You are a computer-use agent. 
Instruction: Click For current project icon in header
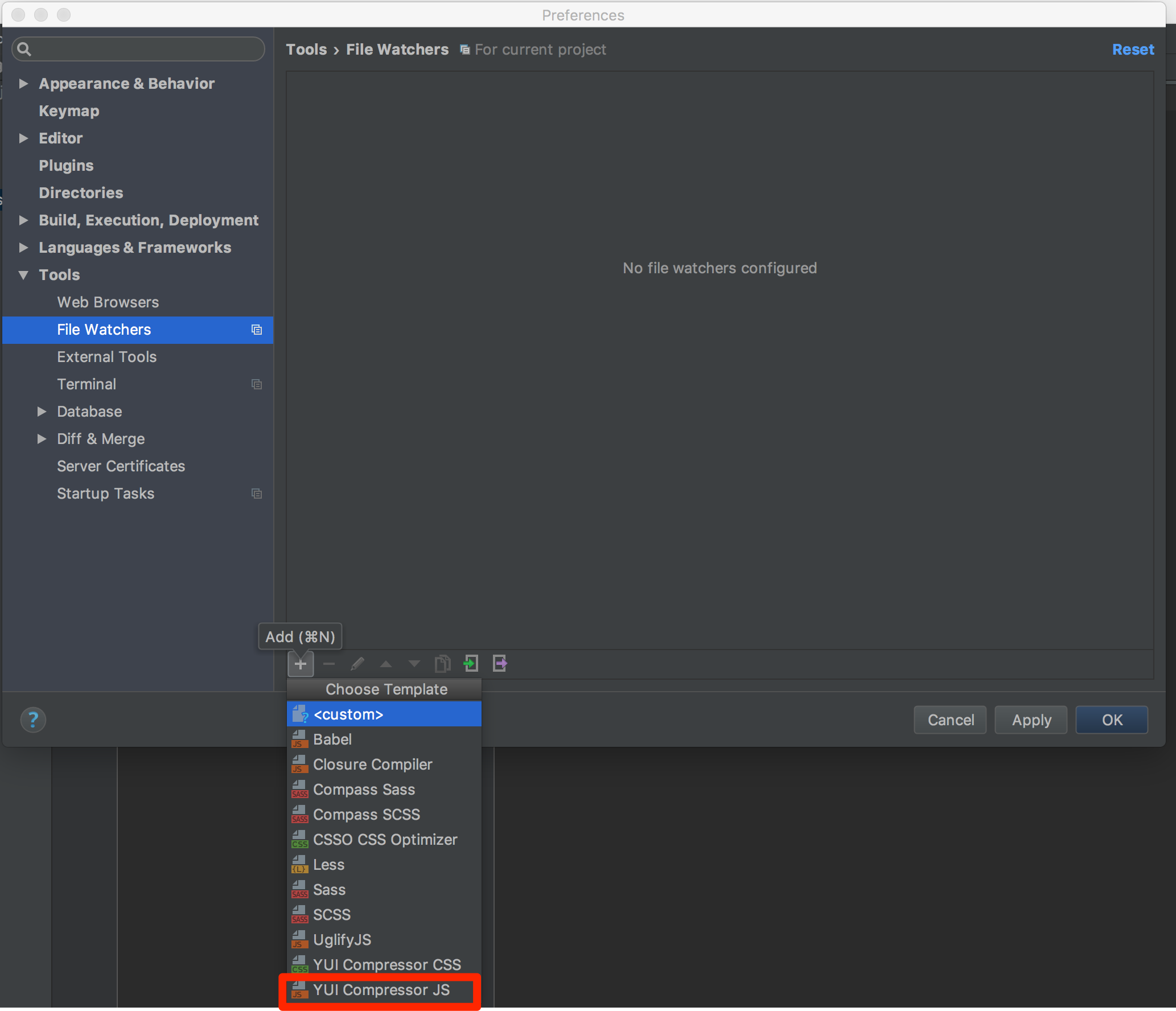click(x=465, y=50)
